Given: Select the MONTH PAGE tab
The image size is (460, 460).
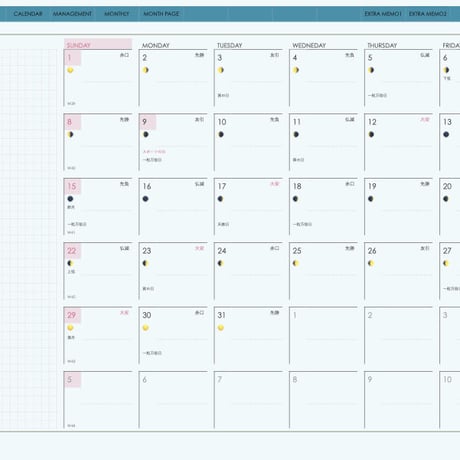Looking at the screenshot, I should pyautogui.click(x=161, y=14).
